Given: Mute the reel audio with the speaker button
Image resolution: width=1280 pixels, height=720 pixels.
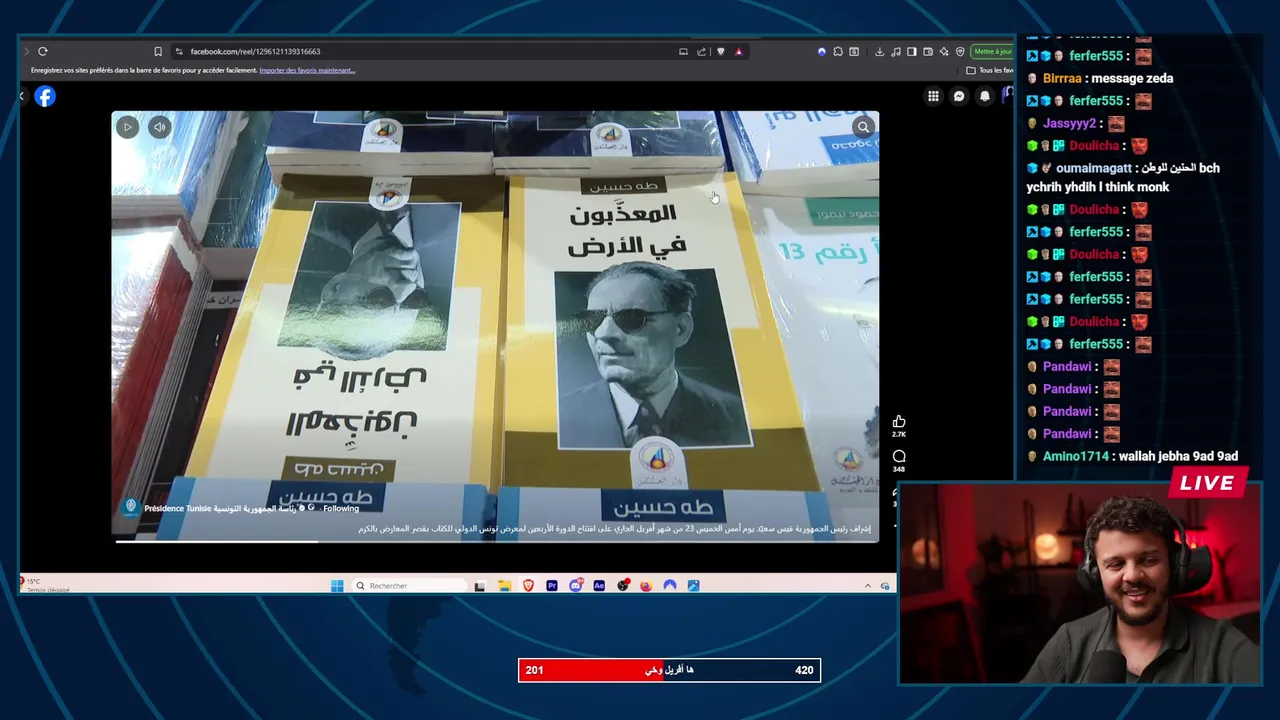Looking at the screenshot, I should point(160,127).
